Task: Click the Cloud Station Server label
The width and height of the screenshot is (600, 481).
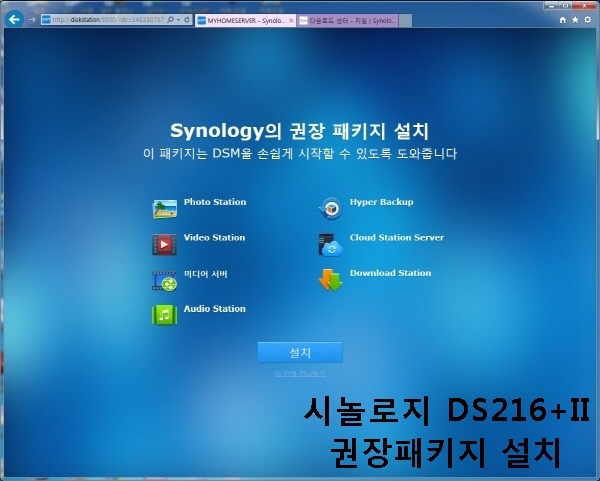Action: pyautogui.click(x=397, y=238)
